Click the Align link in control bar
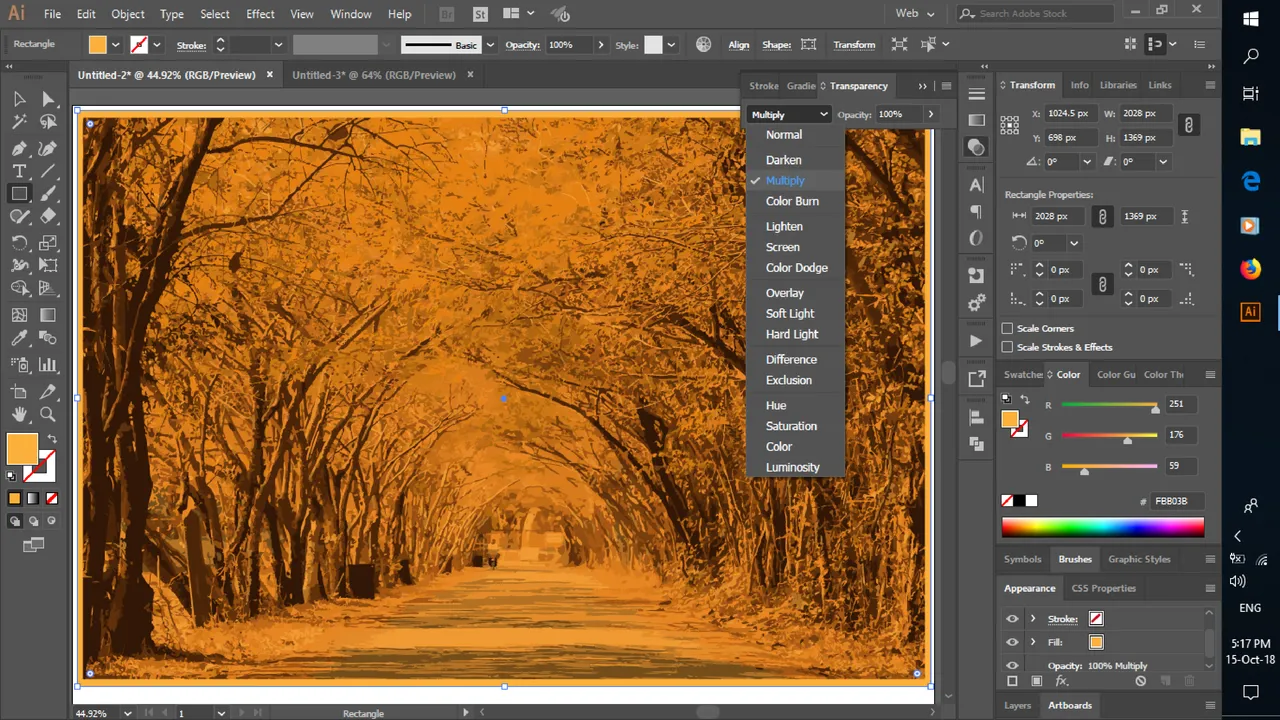The image size is (1280, 720). [739, 45]
